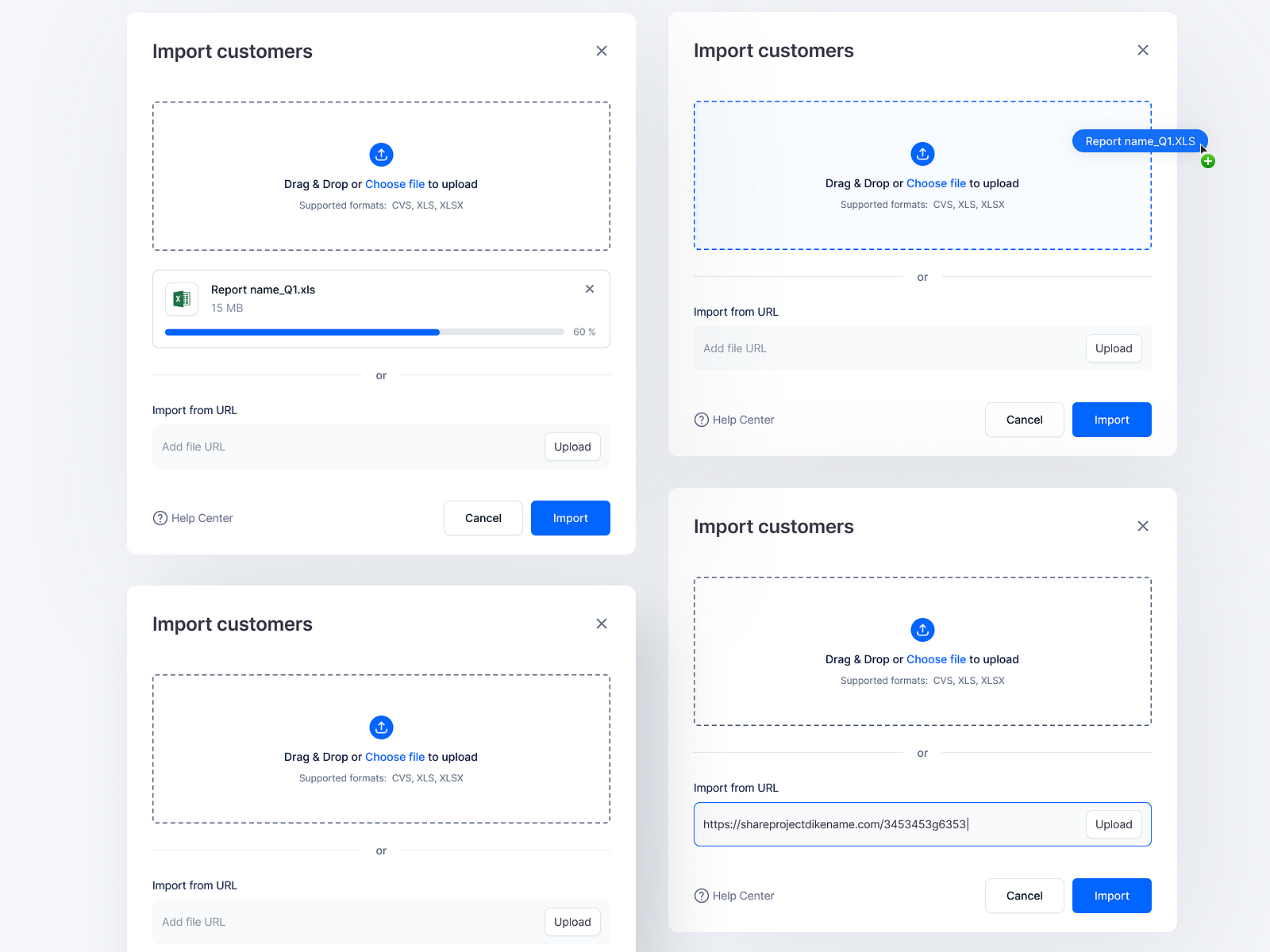Click Cancel in the top-right dialog

pyautogui.click(x=1024, y=420)
